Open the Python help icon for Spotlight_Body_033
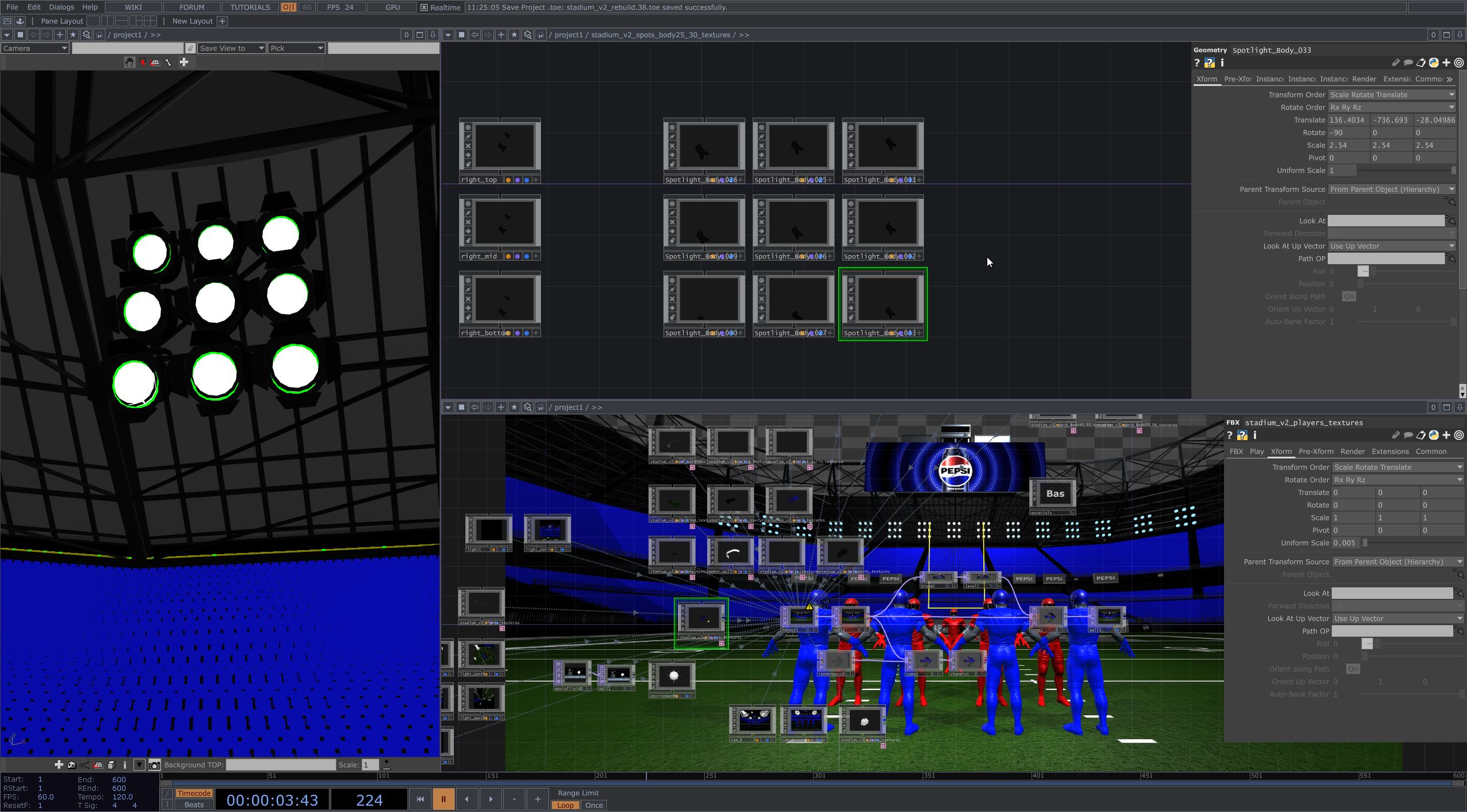 click(1209, 63)
